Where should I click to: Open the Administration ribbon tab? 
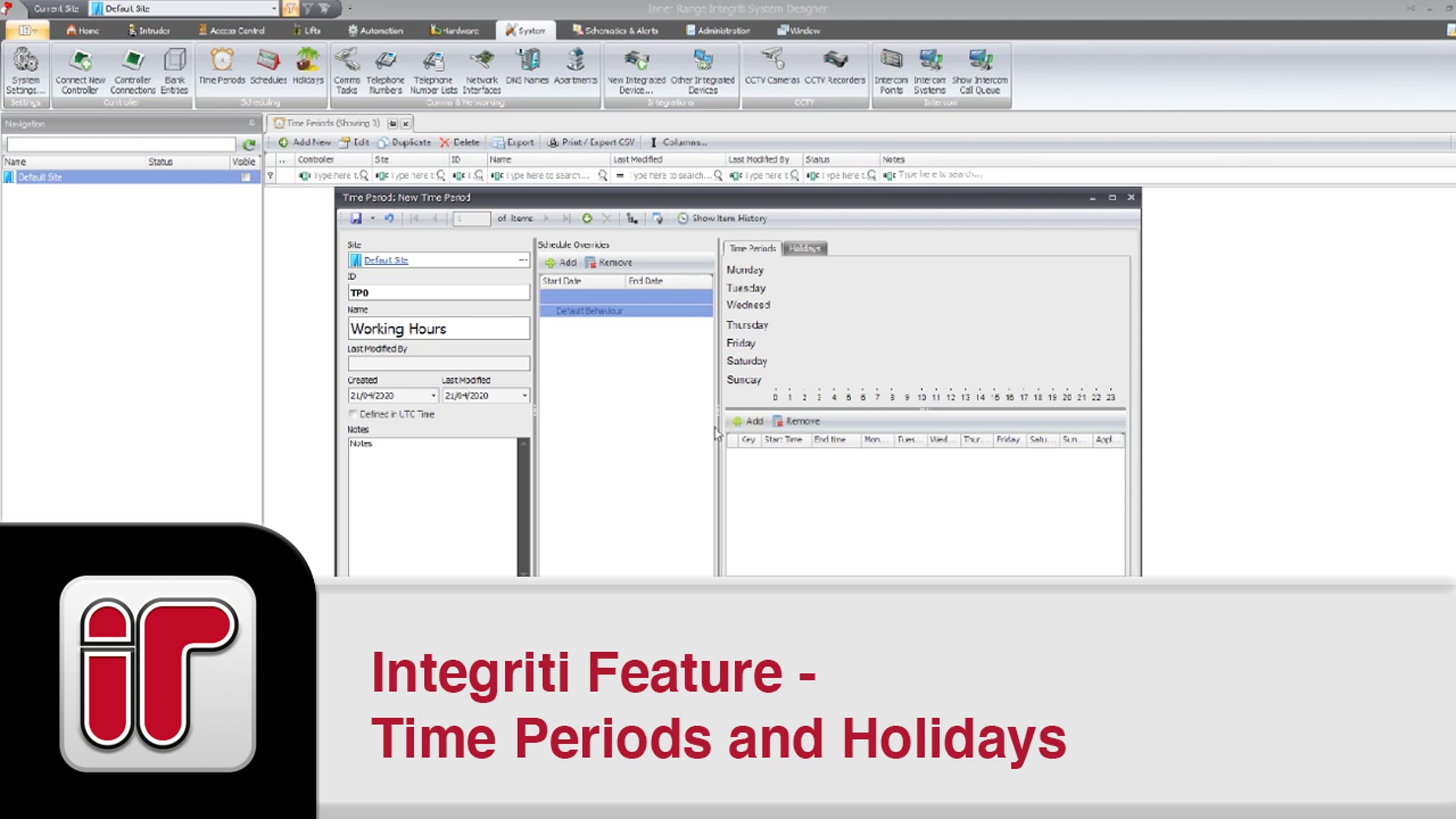point(718,30)
